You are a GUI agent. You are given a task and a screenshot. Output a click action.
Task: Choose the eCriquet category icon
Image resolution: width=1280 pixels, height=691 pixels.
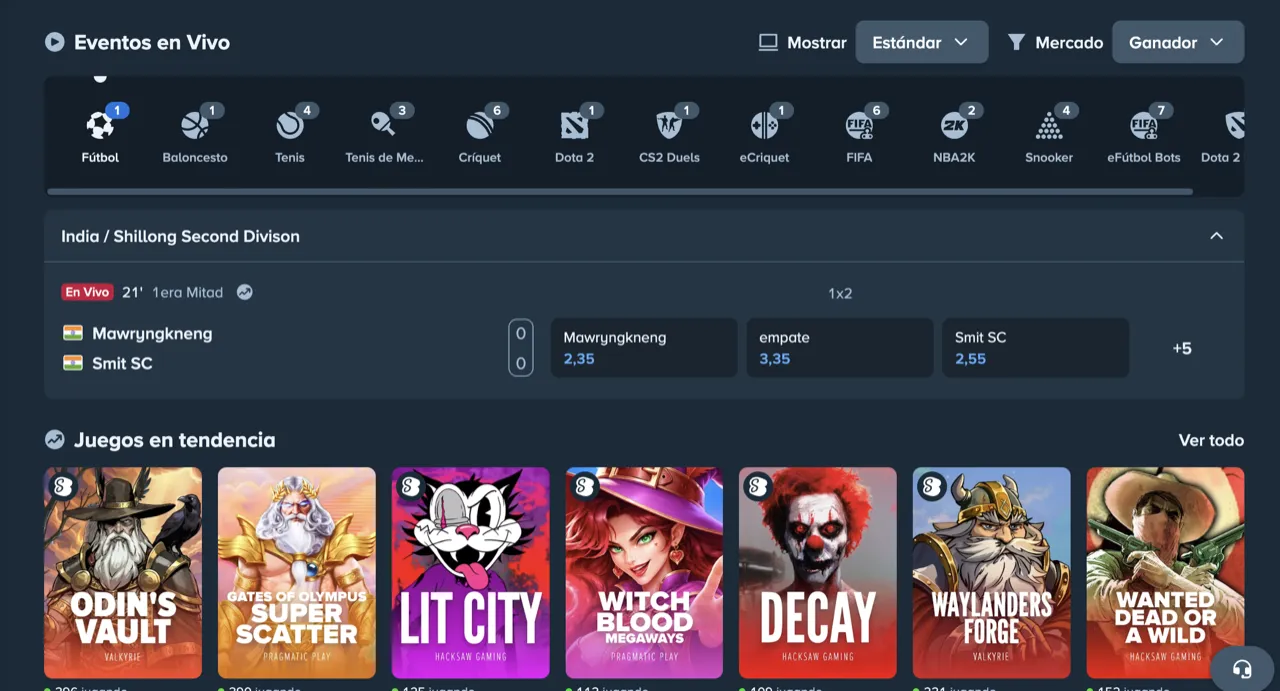(764, 126)
